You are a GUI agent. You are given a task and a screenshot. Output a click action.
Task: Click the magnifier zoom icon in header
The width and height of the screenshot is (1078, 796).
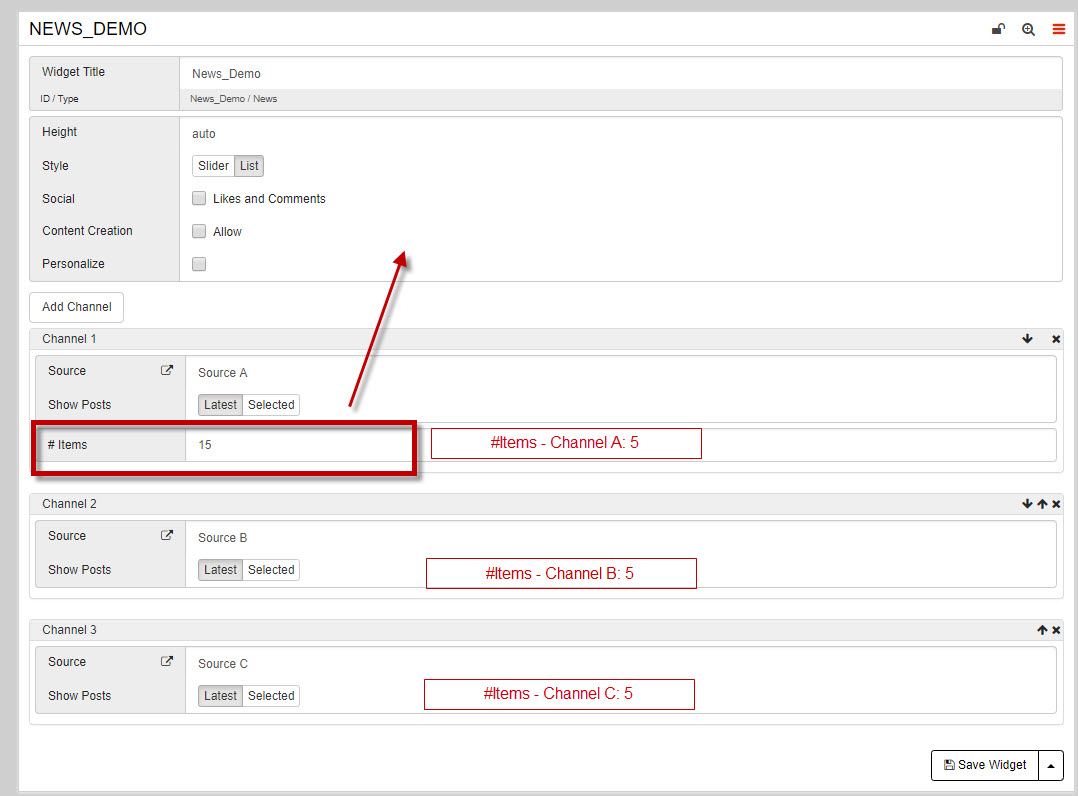point(1028,30)
